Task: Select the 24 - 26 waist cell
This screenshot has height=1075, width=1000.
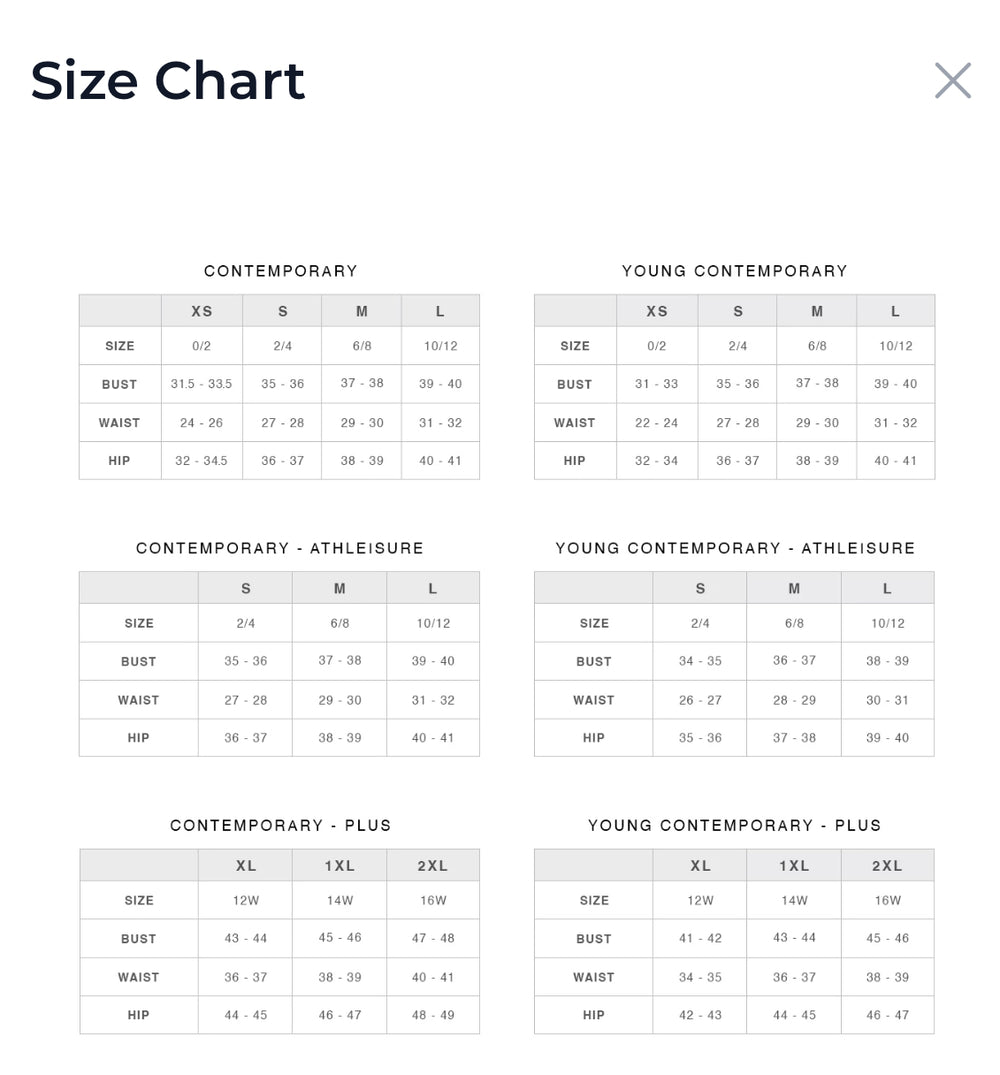Action: pyautogui.click(x=202, y=423)
